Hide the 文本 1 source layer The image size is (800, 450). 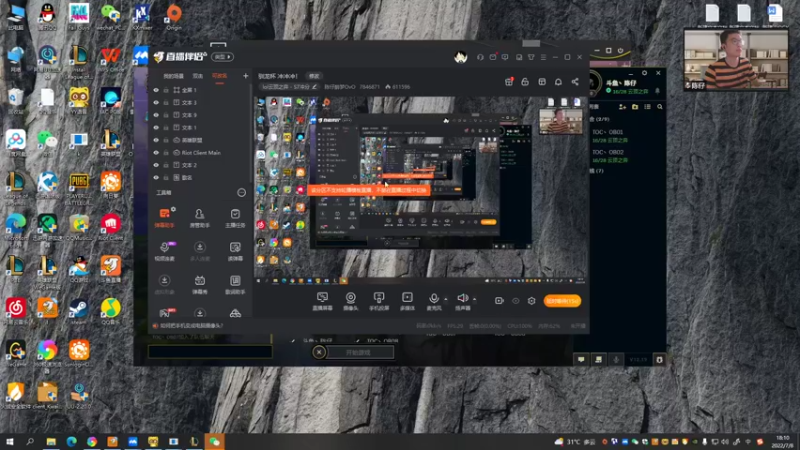click(x=156, y=128)
